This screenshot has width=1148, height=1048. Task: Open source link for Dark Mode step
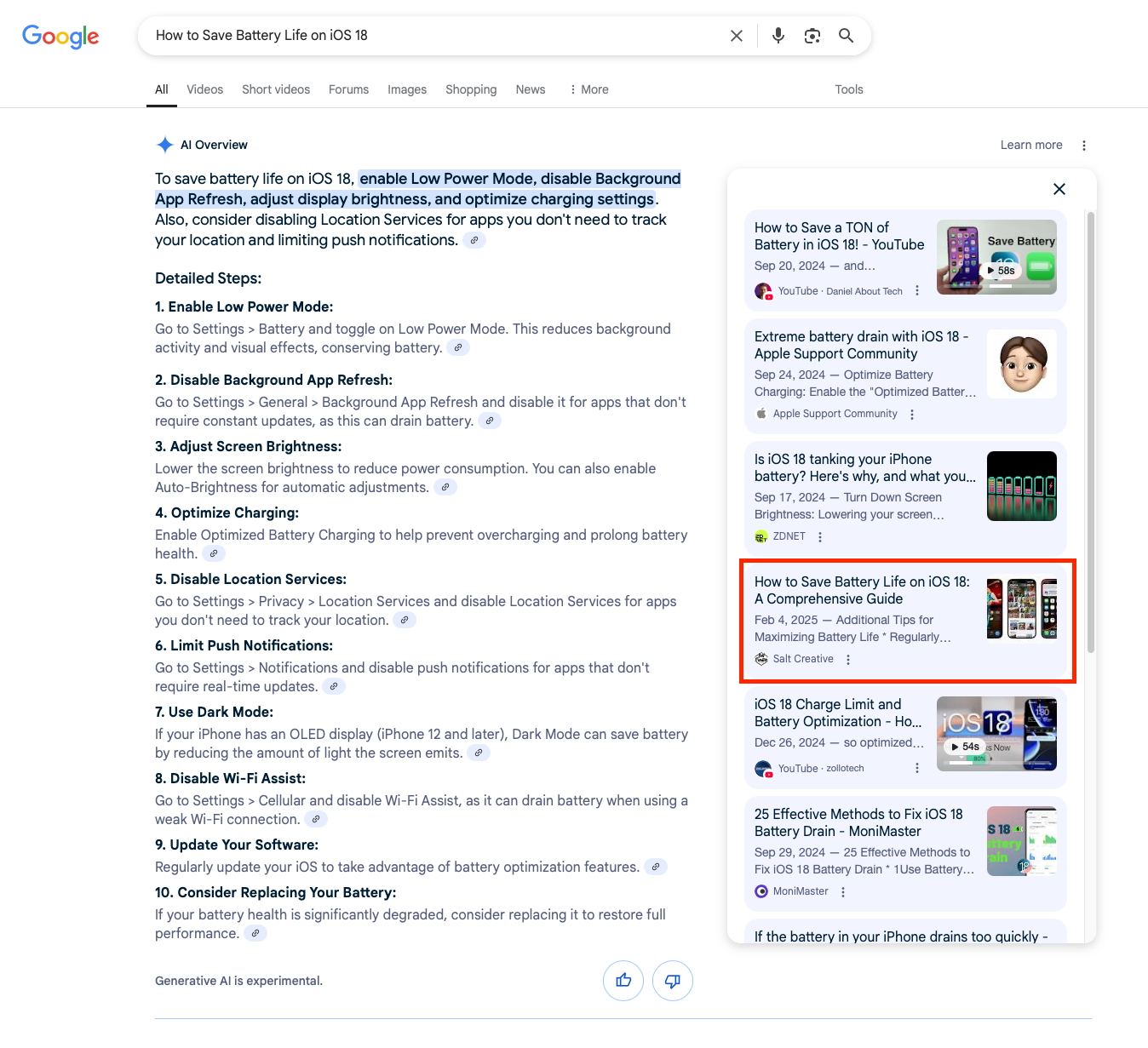[x=479, y=753]
